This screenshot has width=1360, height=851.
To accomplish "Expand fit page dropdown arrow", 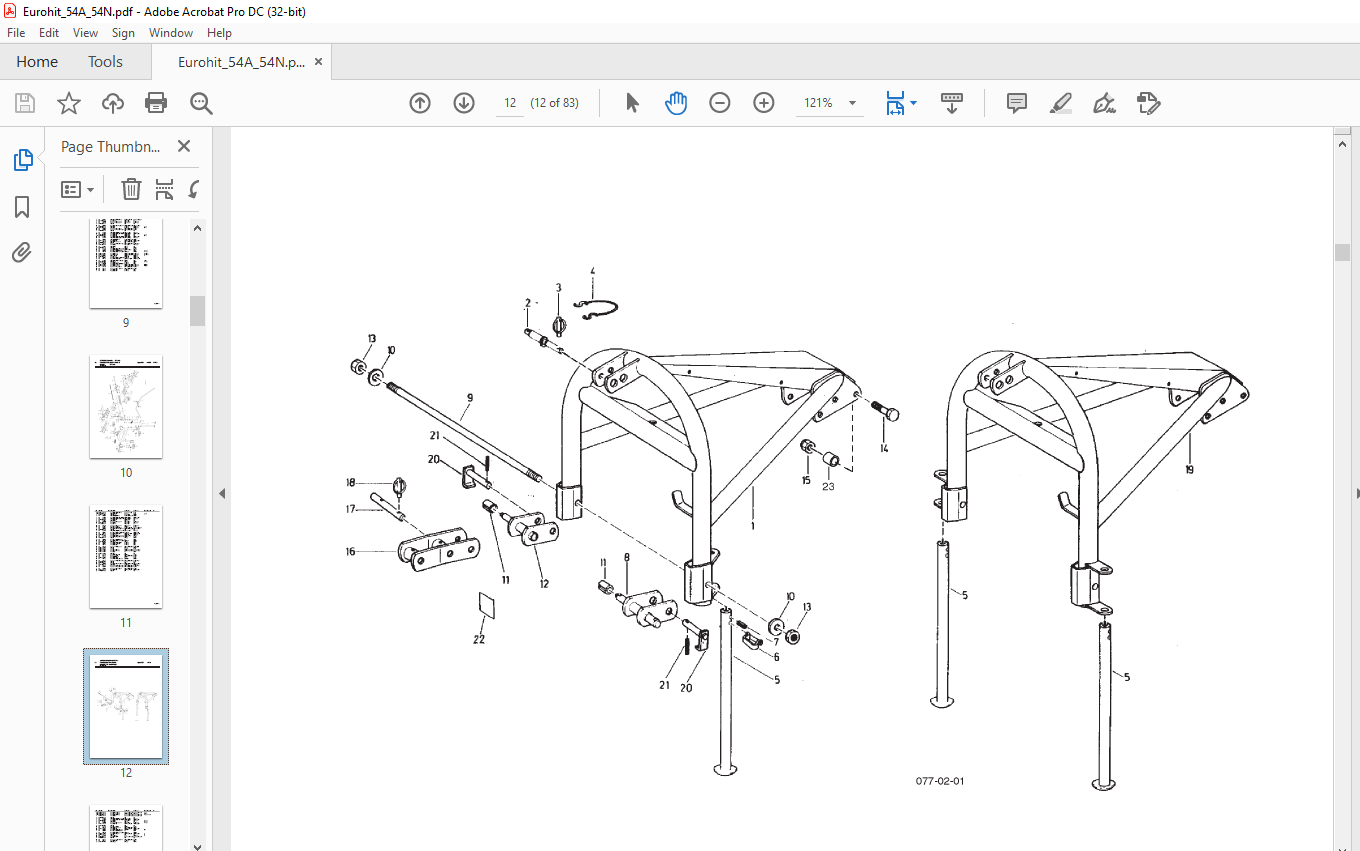I will (x=913, y=104).
